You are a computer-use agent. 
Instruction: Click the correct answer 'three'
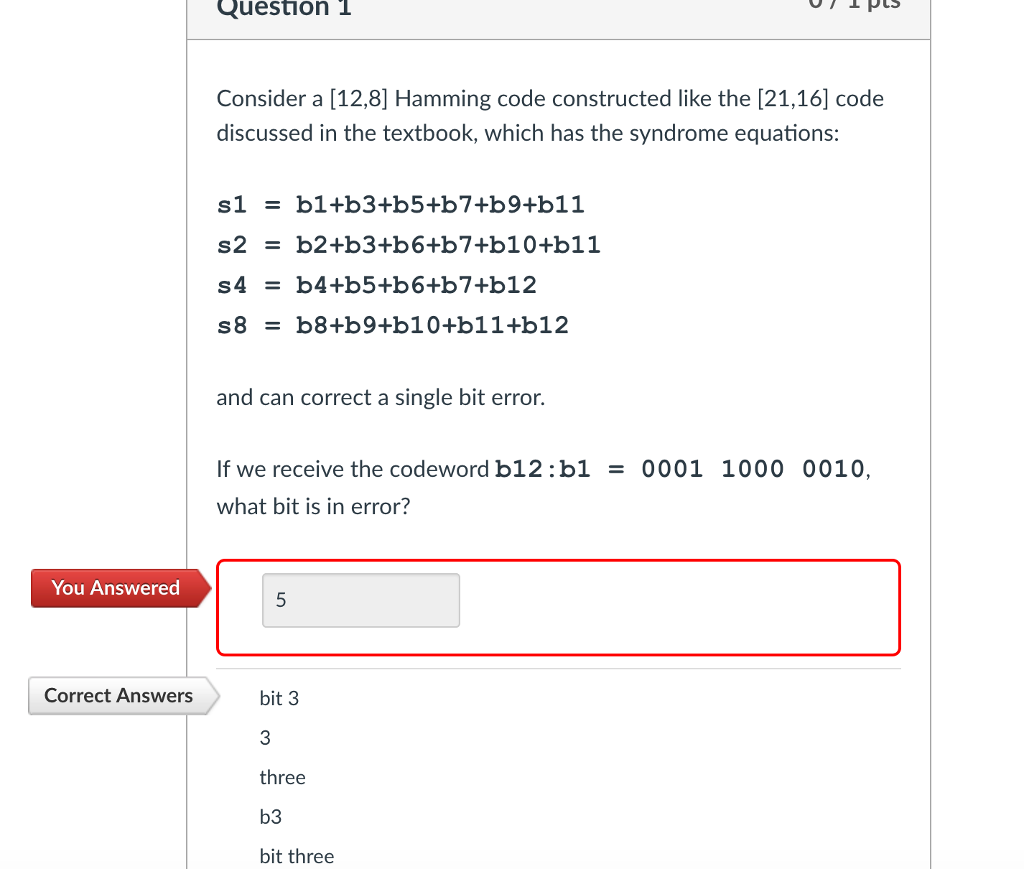tap(282, 778)
